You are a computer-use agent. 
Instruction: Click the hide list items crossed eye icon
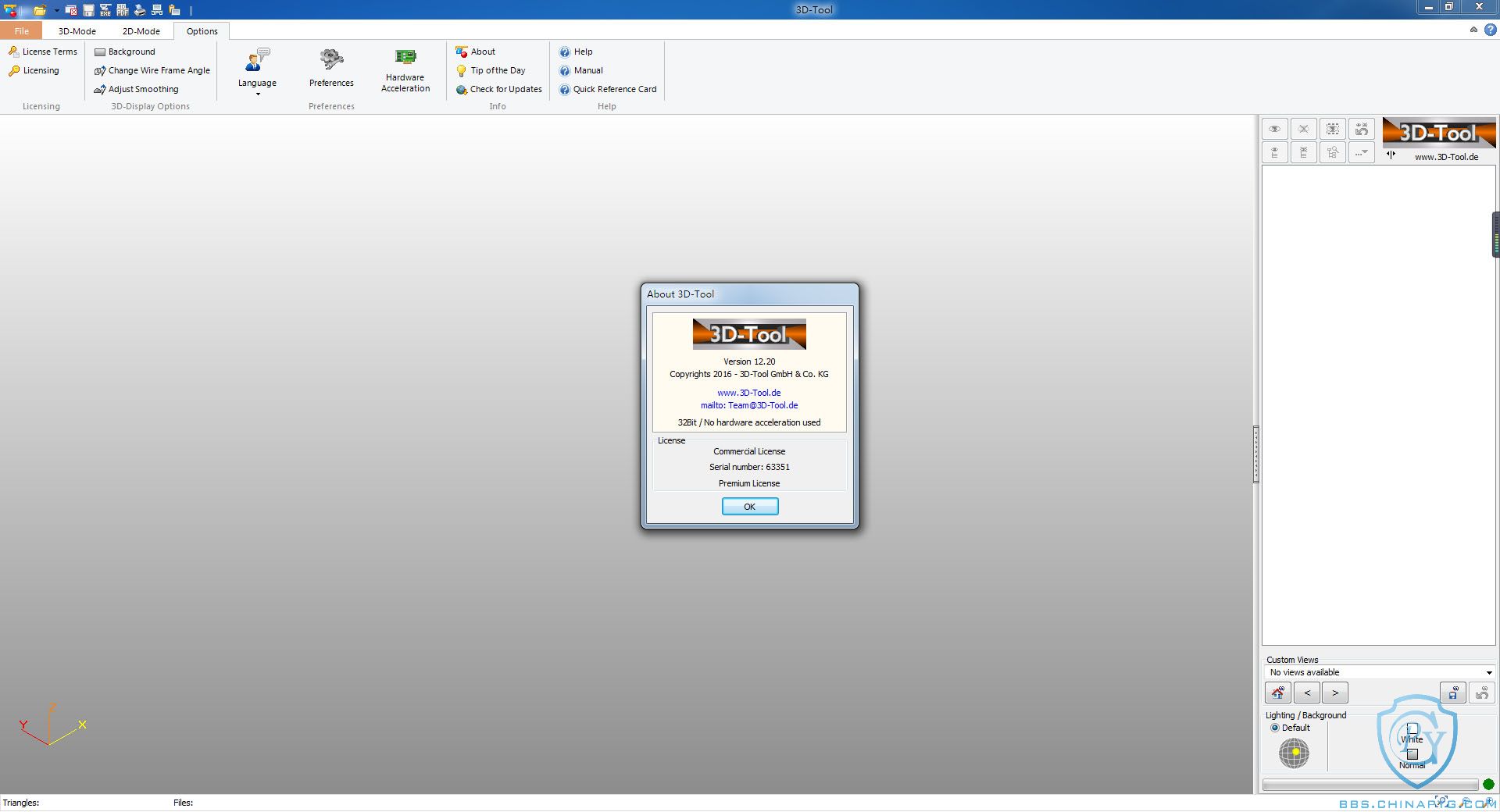(1304, 152)
